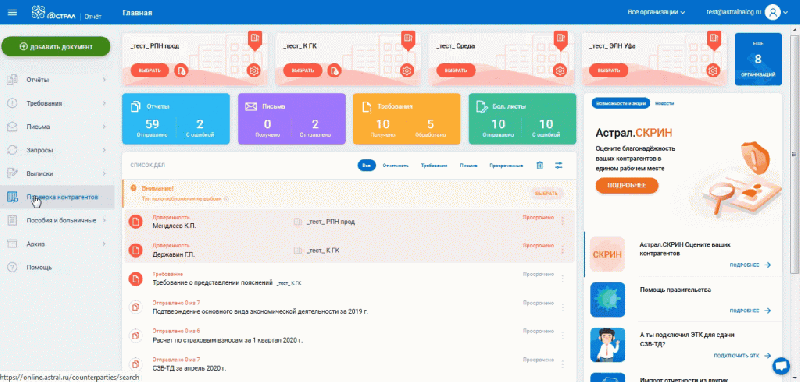
Task: Open settings gear on _тест_ РПН прод card
Action: pyautogui.click(x=253, y=70)
